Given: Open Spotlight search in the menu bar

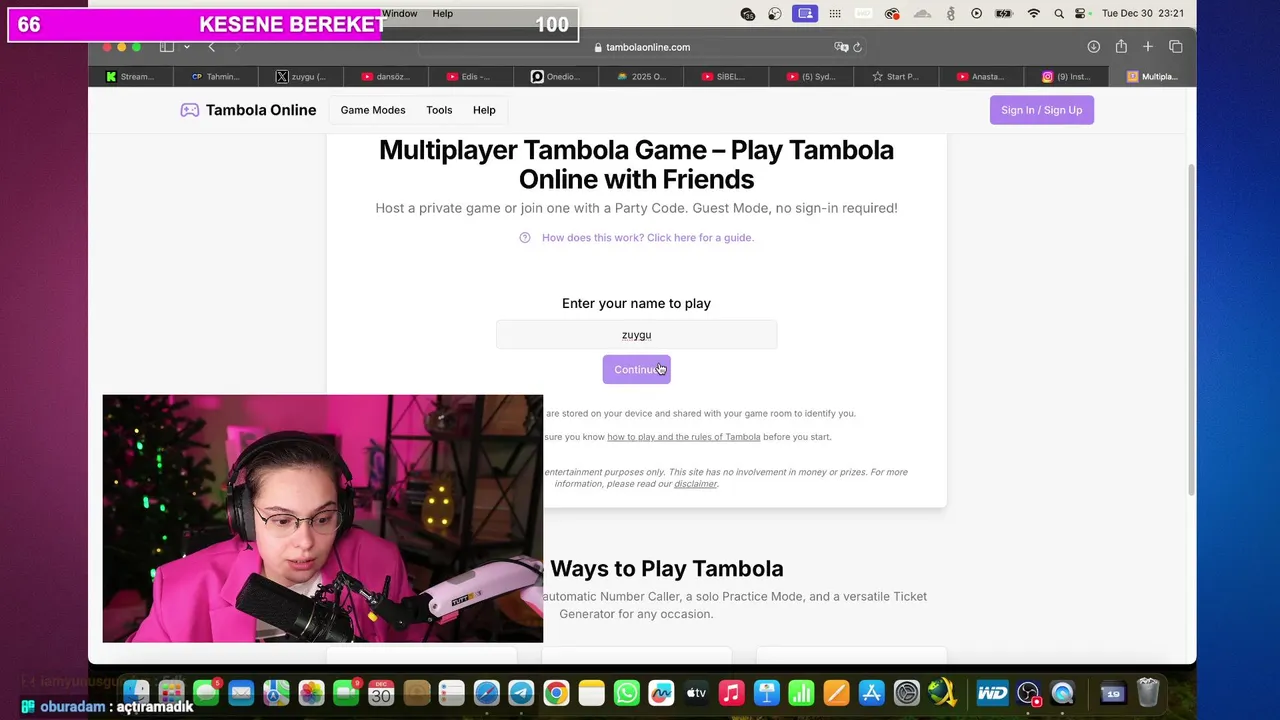Looking at the screenshot, I should tap(1059, 13).
